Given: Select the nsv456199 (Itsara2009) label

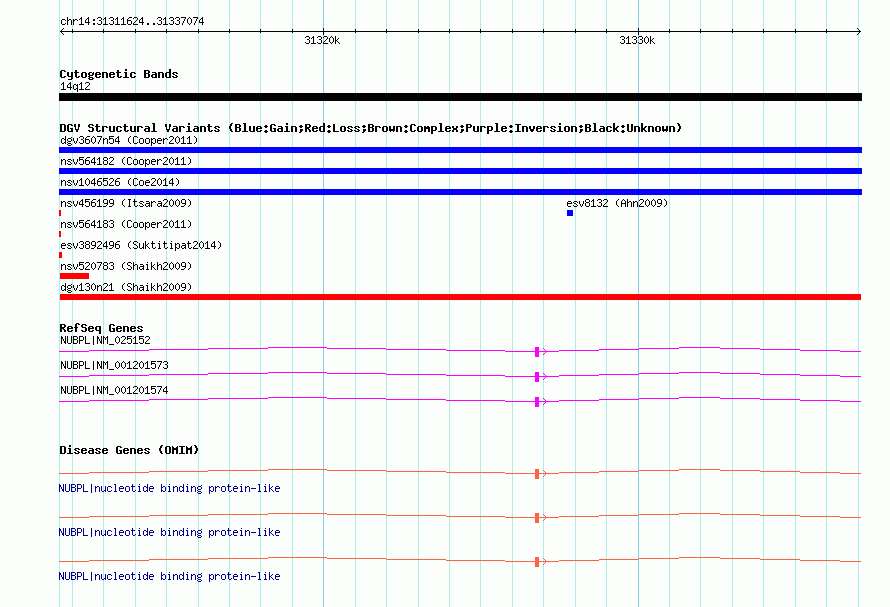Looking at the screenshot, I should [x=126, y=203].
